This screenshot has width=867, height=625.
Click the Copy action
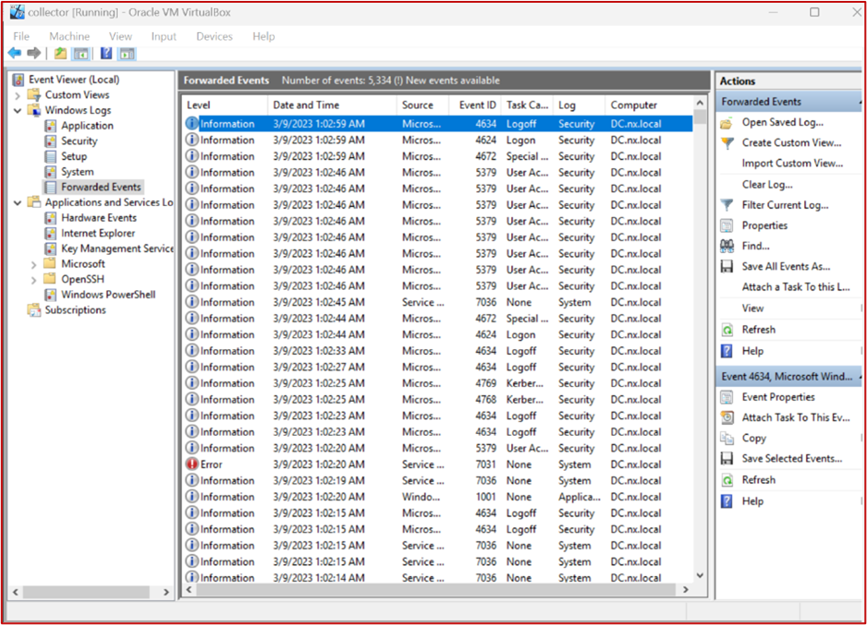[x=754, y=438]
